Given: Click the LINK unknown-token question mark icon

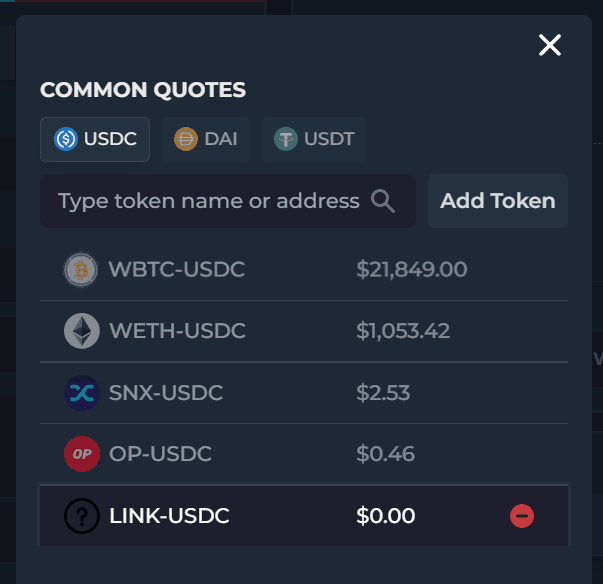Looking at the screenshot, I should pyautogui.click(x=82, y=516).
